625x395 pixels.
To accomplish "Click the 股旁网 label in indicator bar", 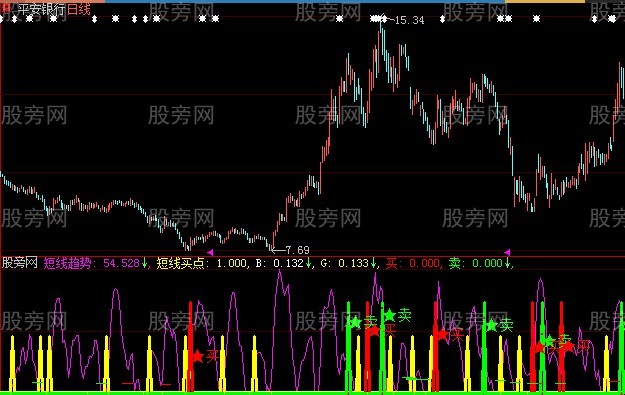I will point(20,263).
